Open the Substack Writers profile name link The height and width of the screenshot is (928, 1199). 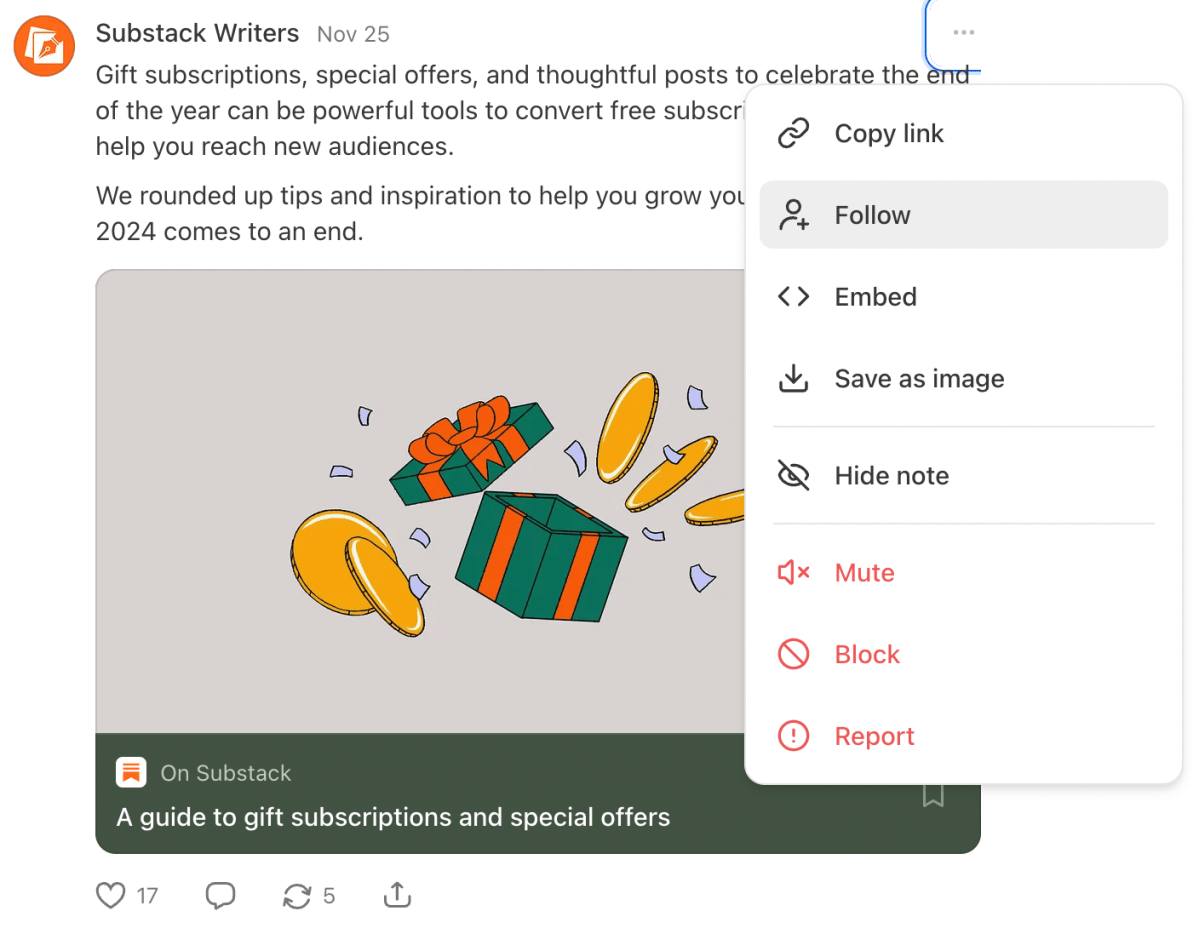pos(197,33)
